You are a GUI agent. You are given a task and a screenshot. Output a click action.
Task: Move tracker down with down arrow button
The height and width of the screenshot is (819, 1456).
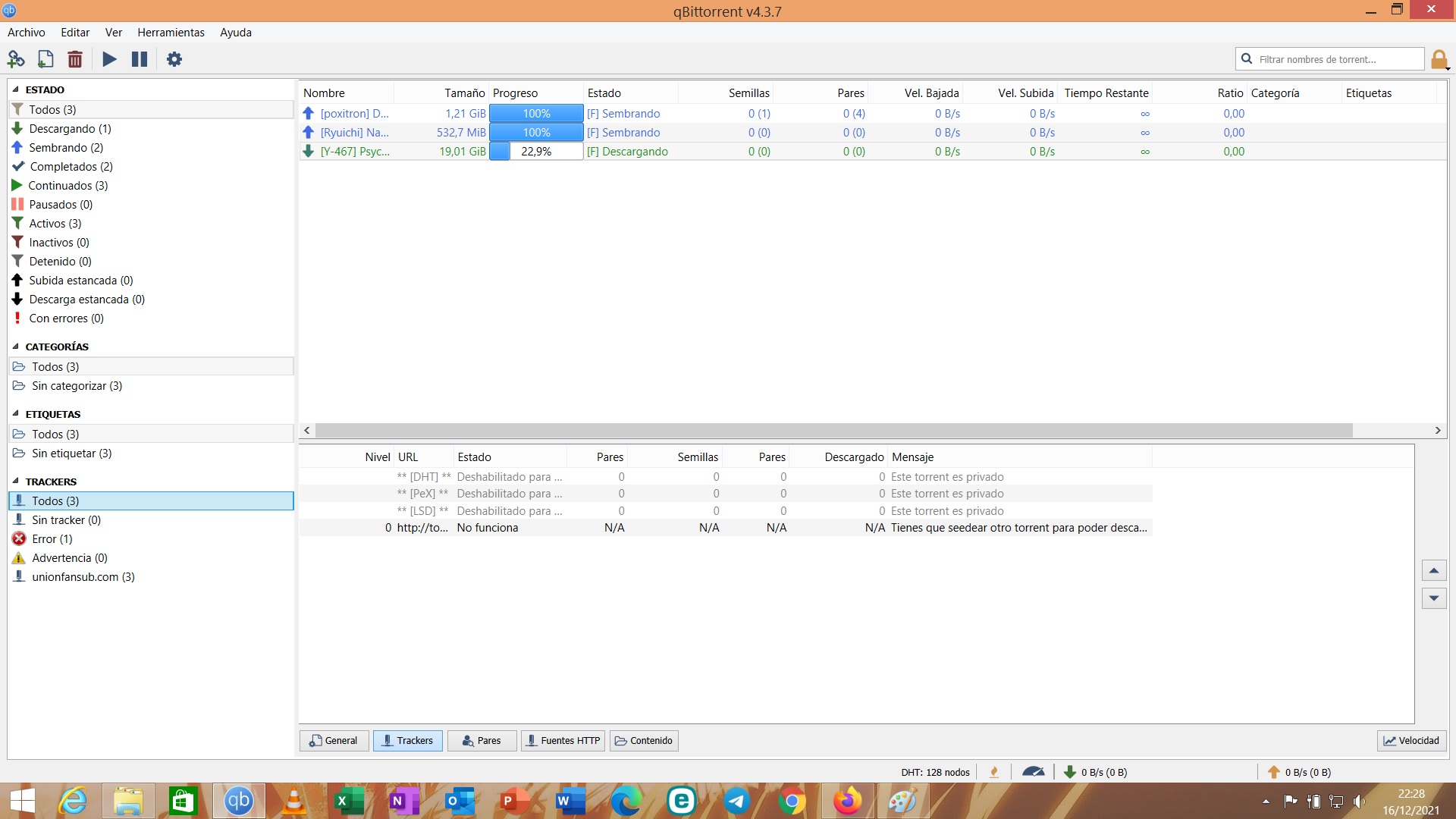tap(1434, 598)
